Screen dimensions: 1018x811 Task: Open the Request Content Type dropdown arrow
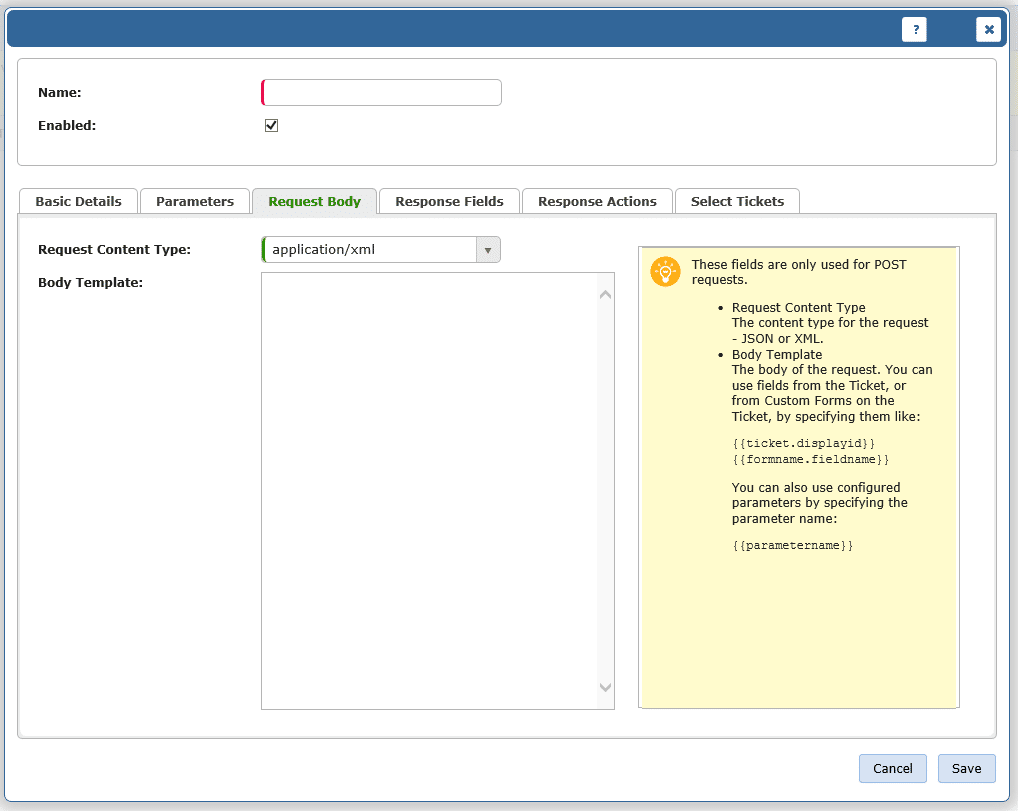[x=488, y=249]
